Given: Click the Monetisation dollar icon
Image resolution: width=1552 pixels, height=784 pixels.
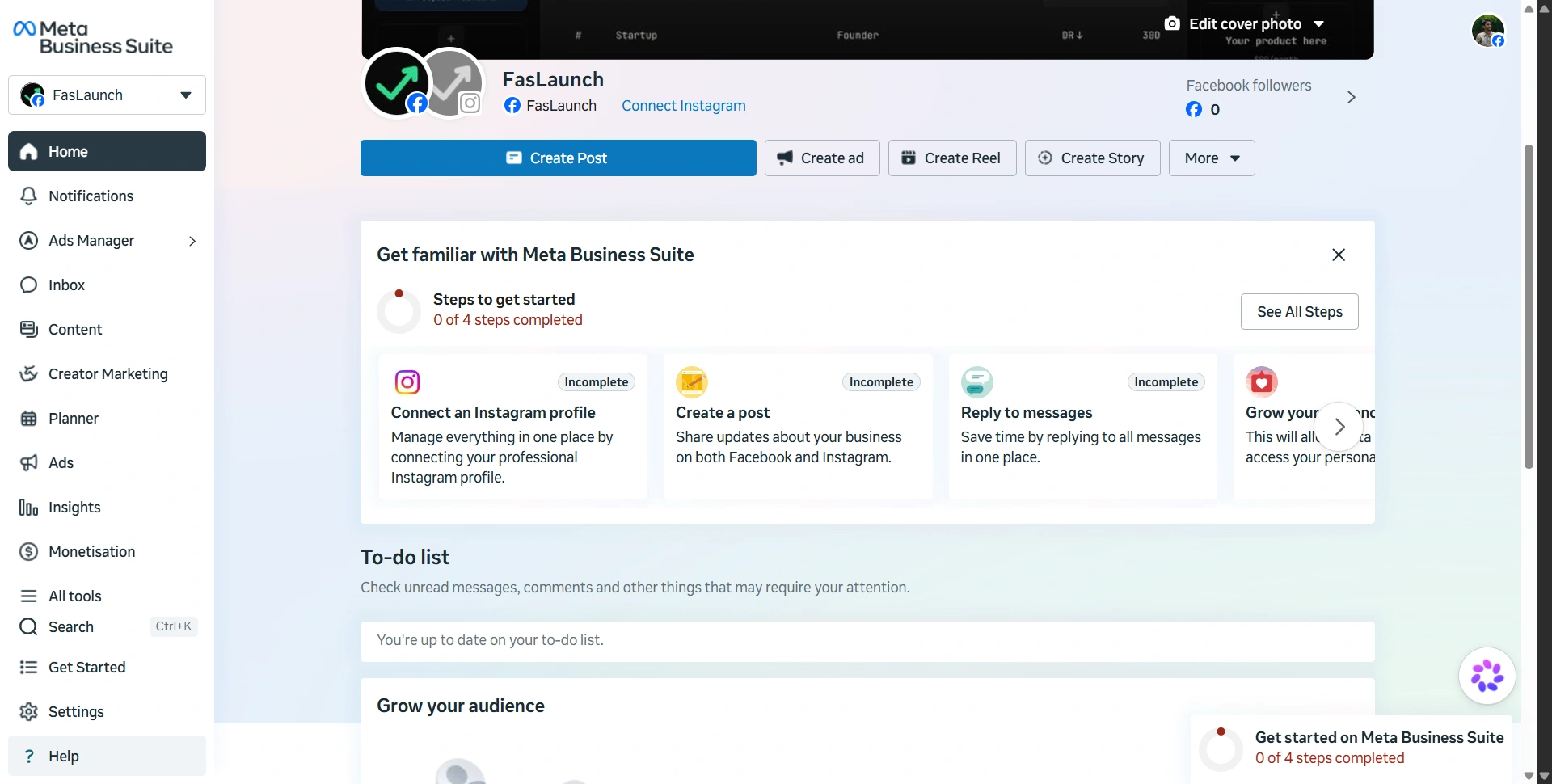Looking at the screenshot, I should point(29,551).
